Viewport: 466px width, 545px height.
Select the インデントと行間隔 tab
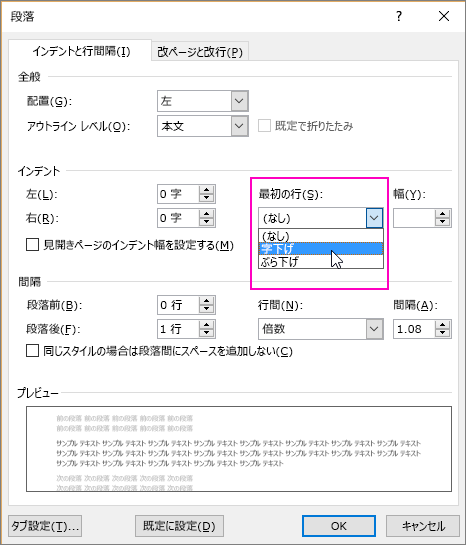(81, 51)
